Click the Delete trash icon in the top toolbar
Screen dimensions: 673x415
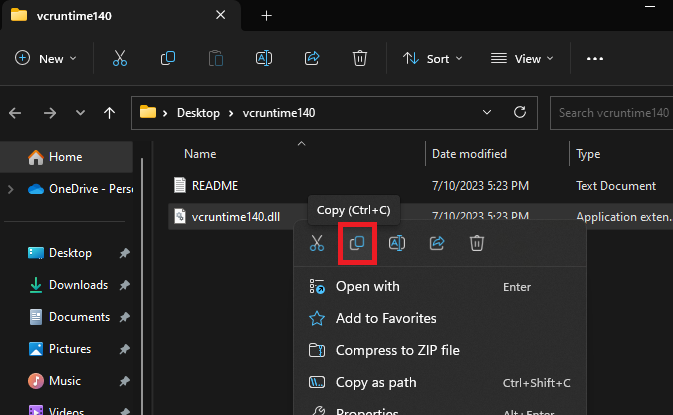click(360, 59)
